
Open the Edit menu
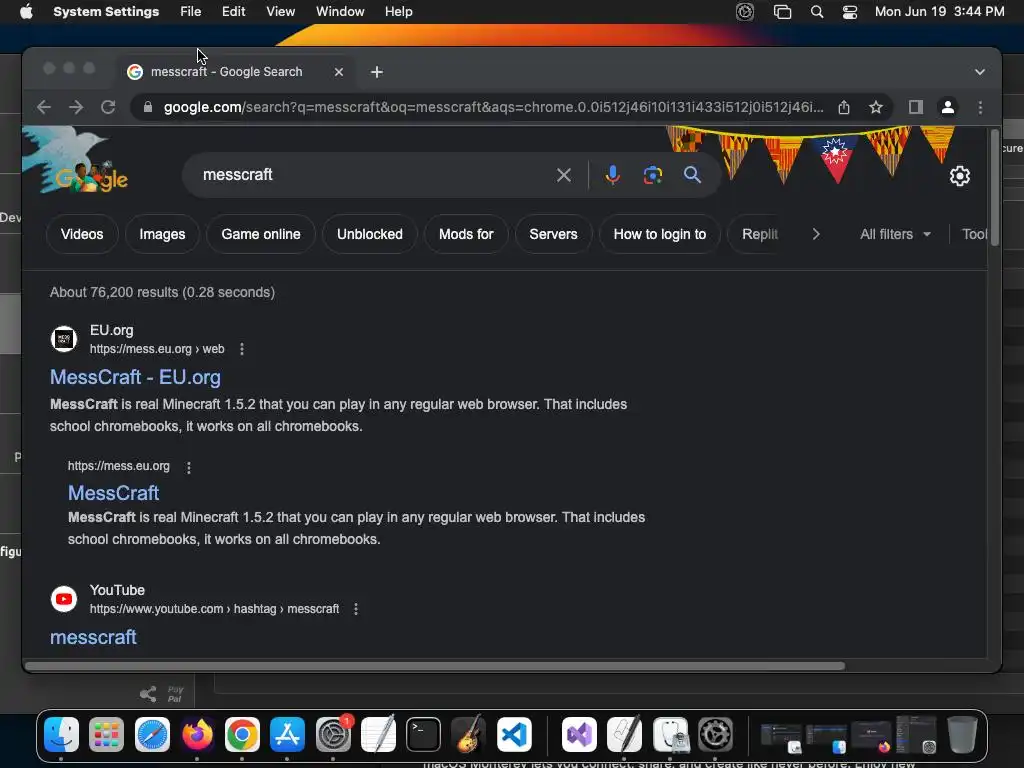pyautogui.click(x=233, y=12)
